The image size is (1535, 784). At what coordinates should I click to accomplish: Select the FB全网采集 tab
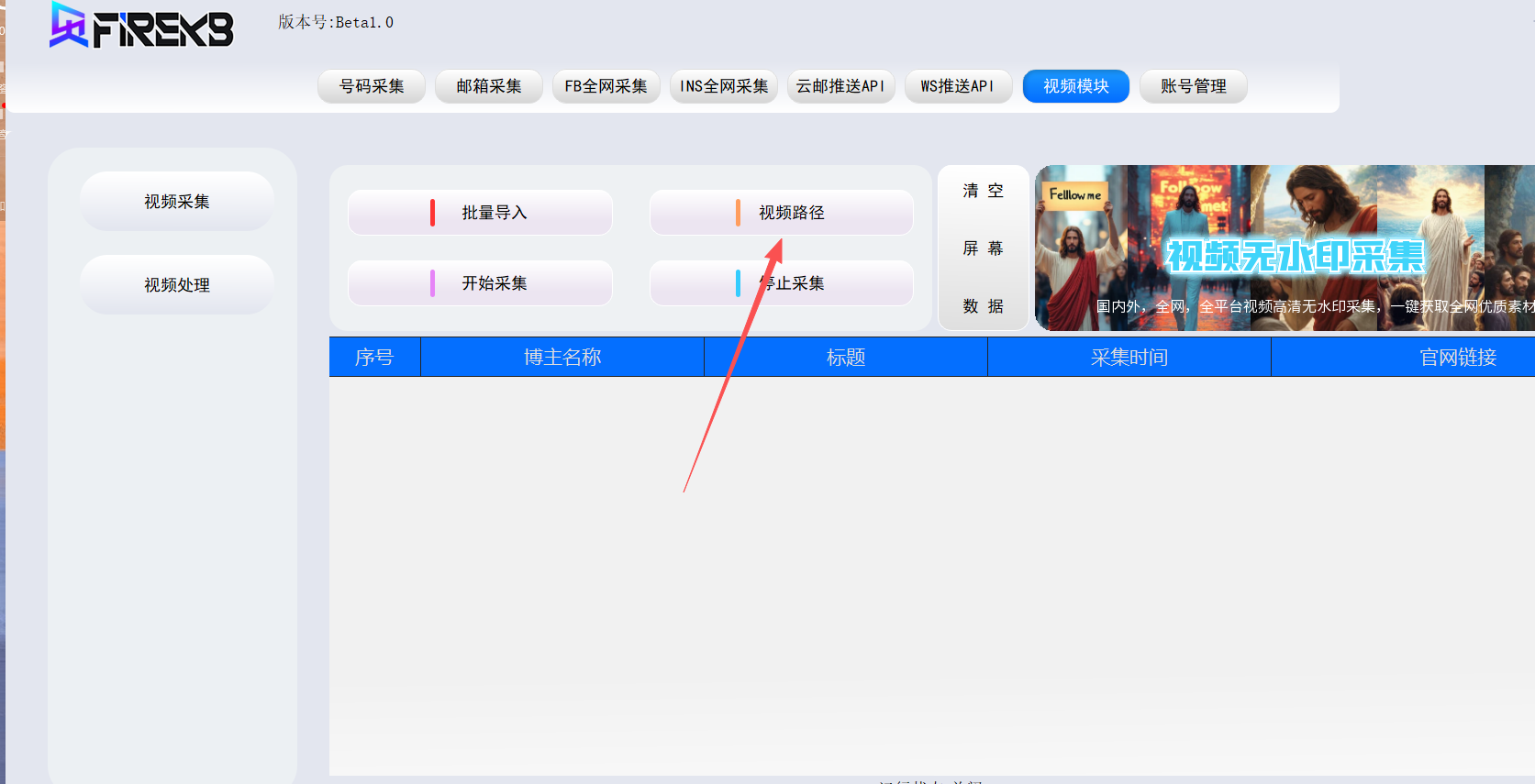pyautogui.click(x=606, y=86)
